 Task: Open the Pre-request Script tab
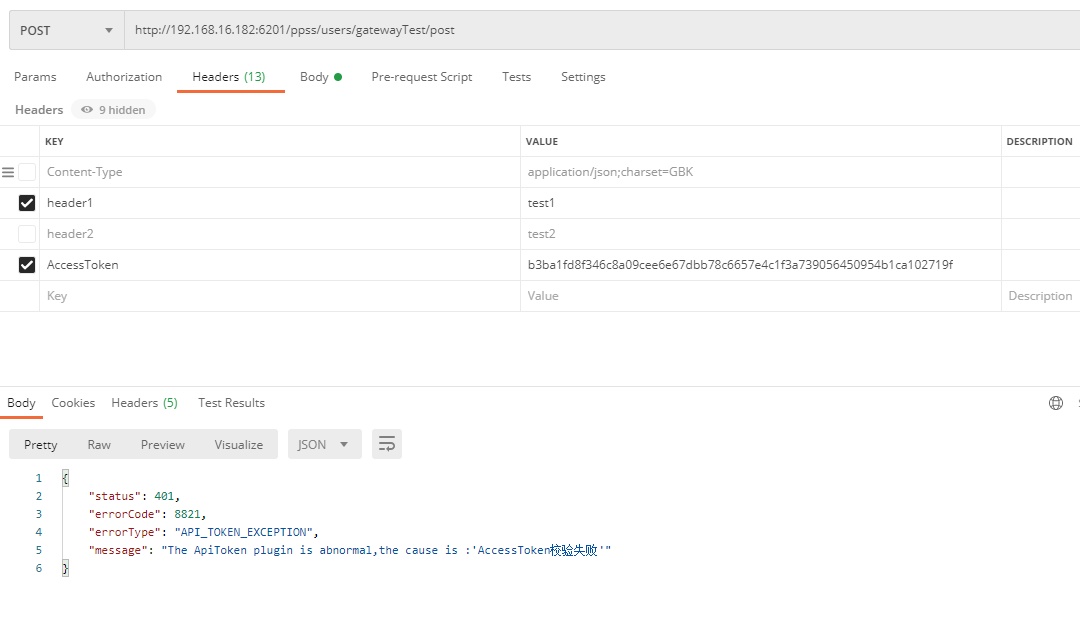[421, 77]
